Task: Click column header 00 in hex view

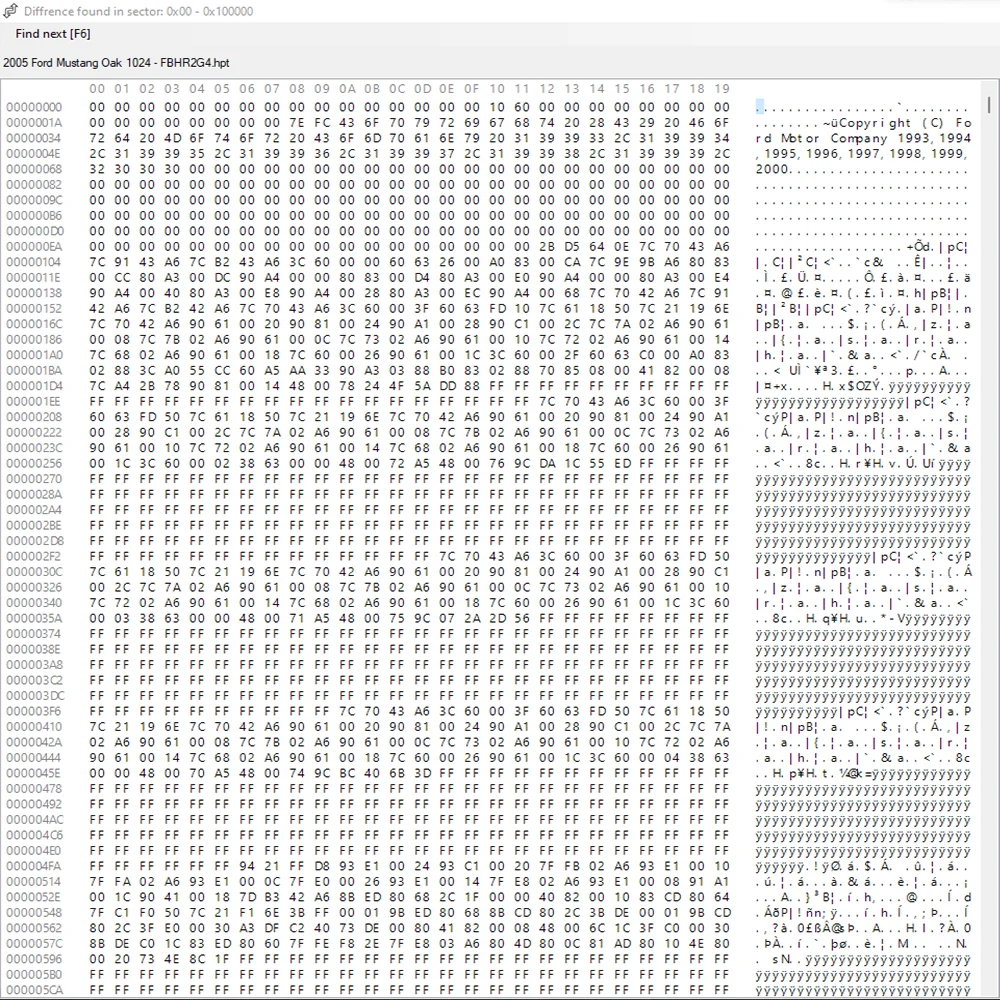Action: (x=97, y=89)
